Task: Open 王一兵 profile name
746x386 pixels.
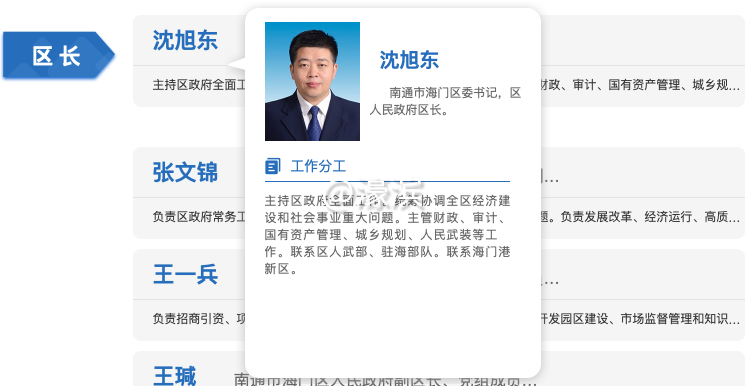Action: (185, 274)
